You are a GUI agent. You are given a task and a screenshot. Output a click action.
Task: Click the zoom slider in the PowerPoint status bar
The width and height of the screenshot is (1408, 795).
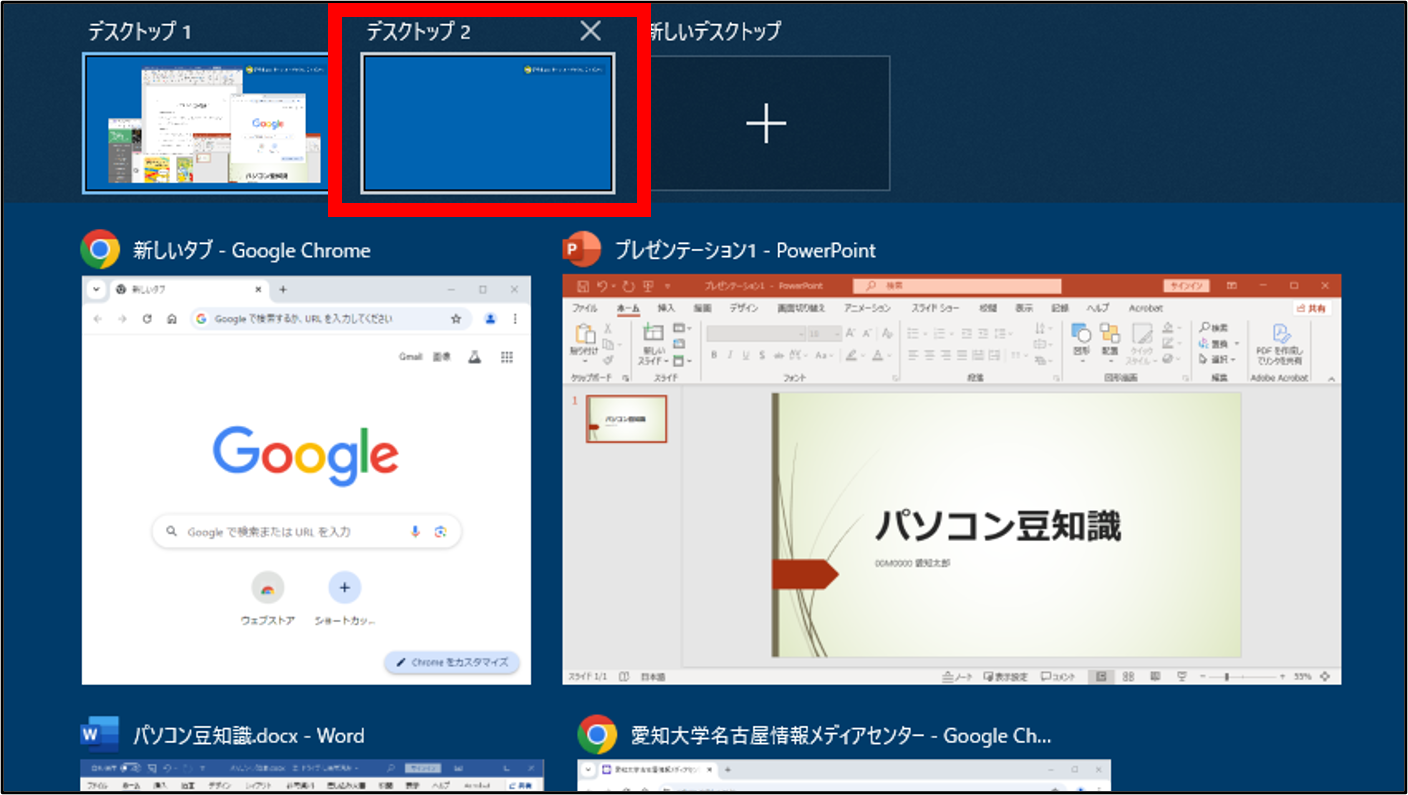[x=1240, y=677]
